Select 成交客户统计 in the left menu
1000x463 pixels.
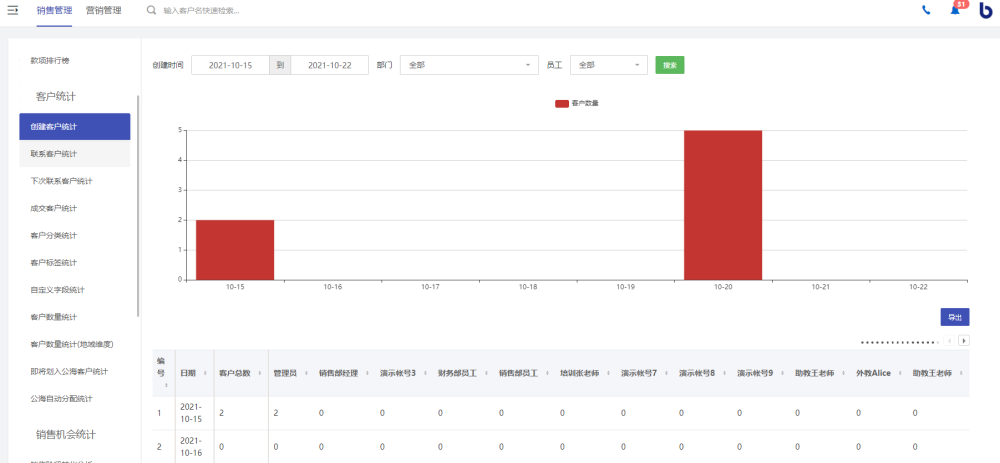click(x=54, y=208)
